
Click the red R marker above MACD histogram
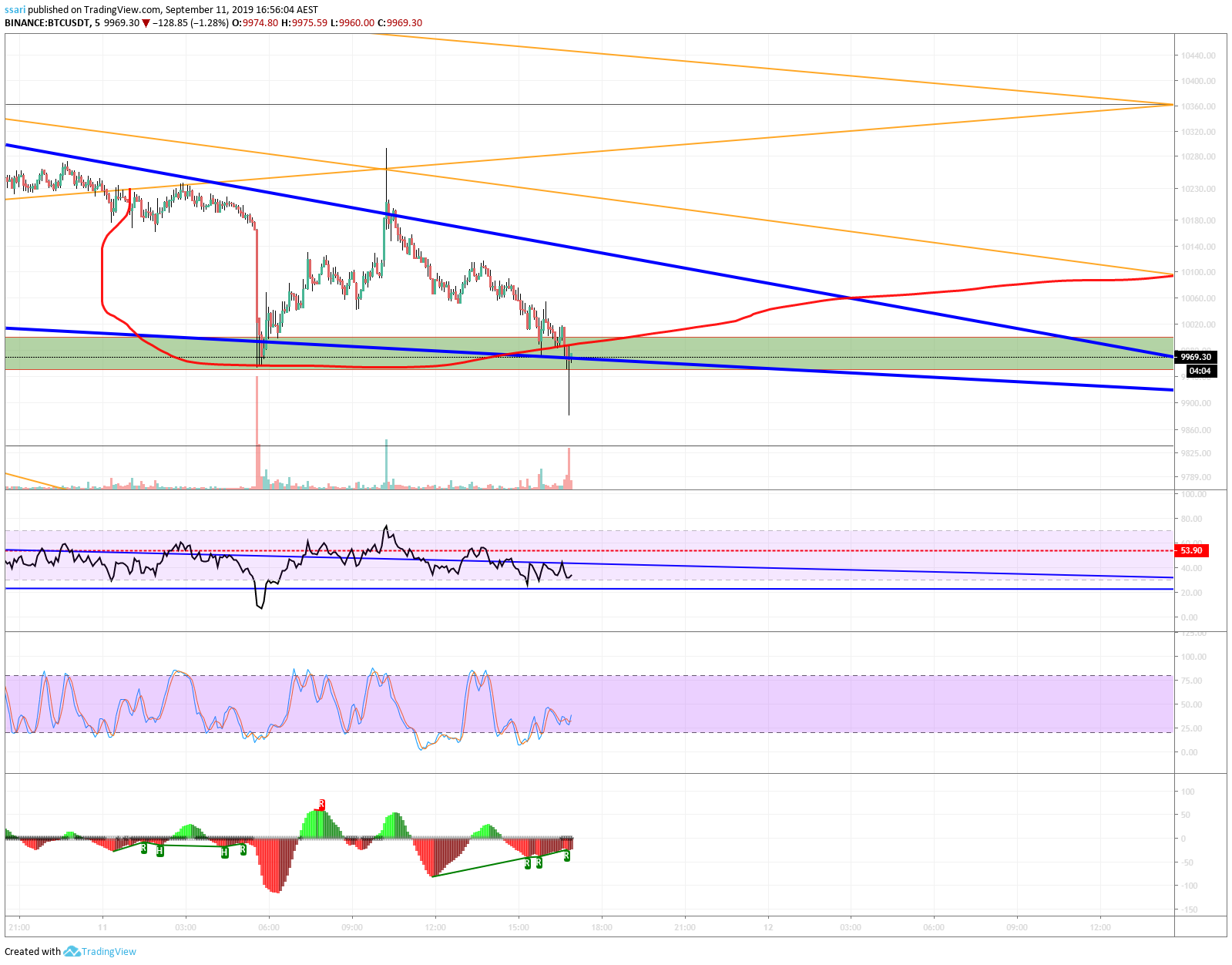pos(321,805)
